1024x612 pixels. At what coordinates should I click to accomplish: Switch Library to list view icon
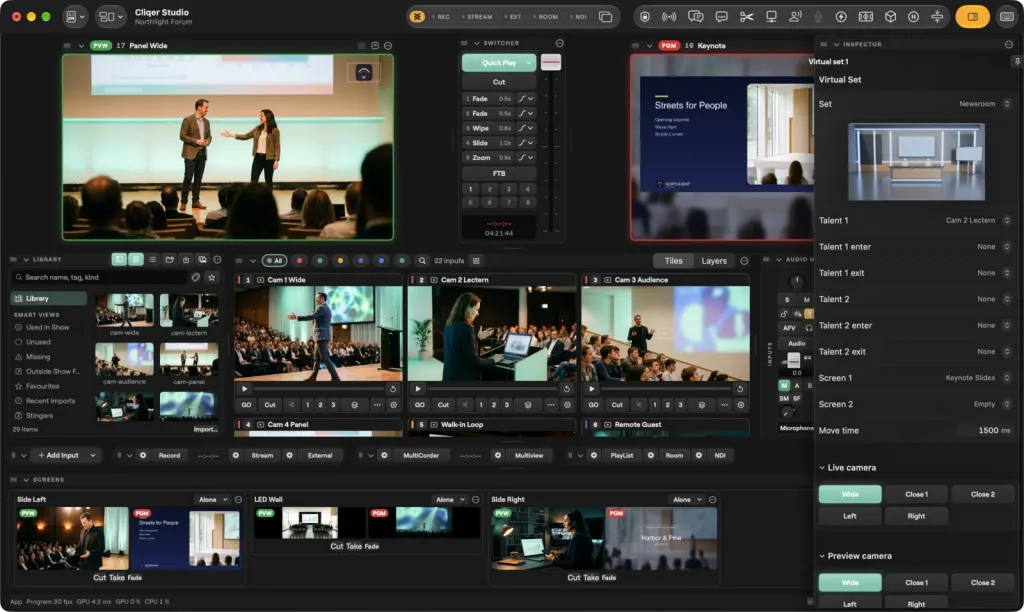coord(152,260)
